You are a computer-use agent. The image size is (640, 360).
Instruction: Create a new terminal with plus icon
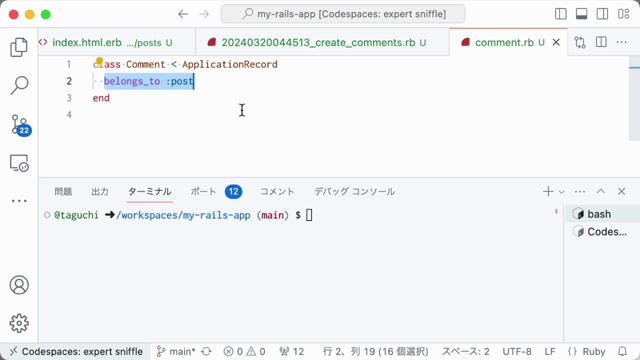tap(548, 191)
